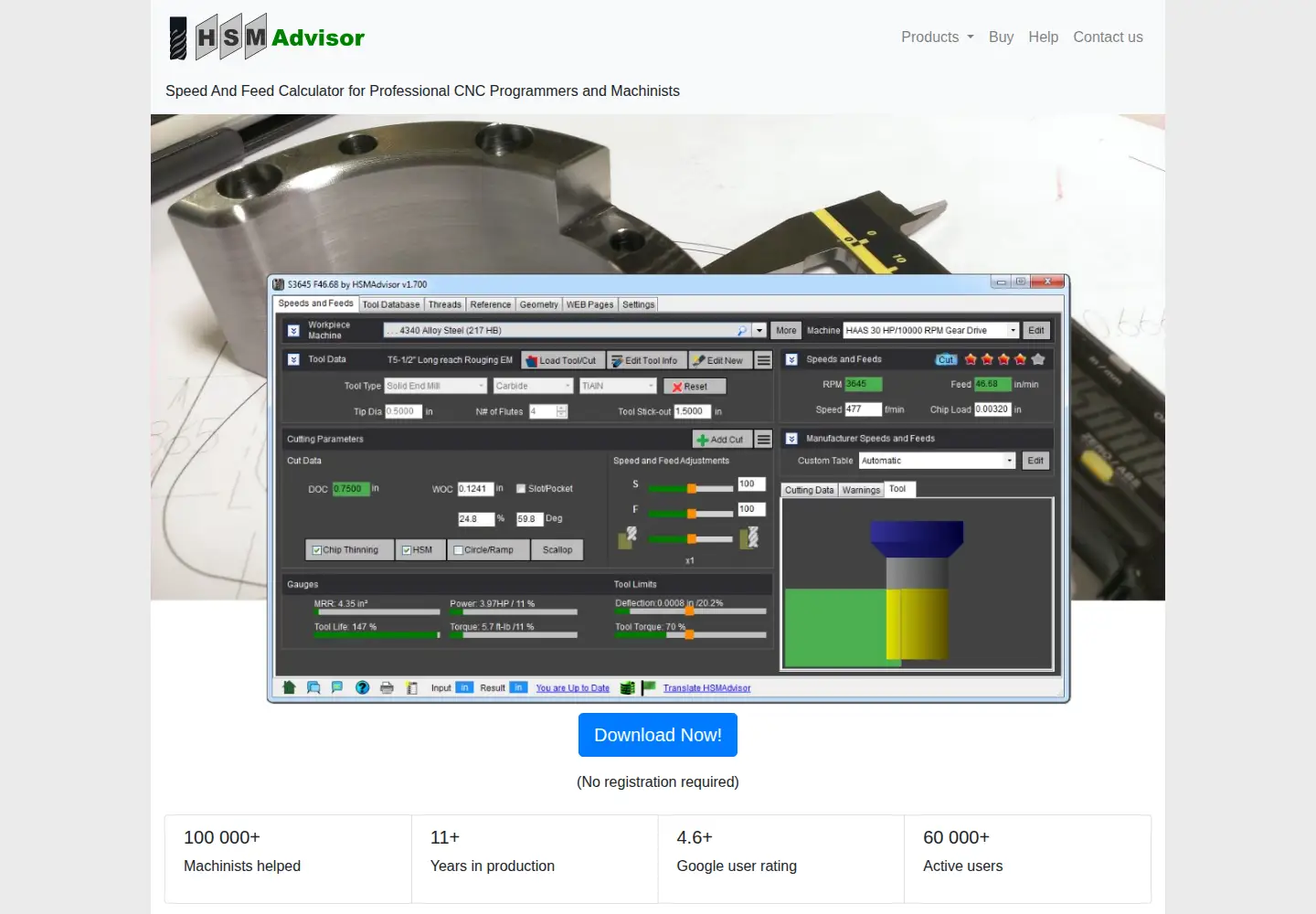Toggle the Result units 'in' switch

coord(518,687)
